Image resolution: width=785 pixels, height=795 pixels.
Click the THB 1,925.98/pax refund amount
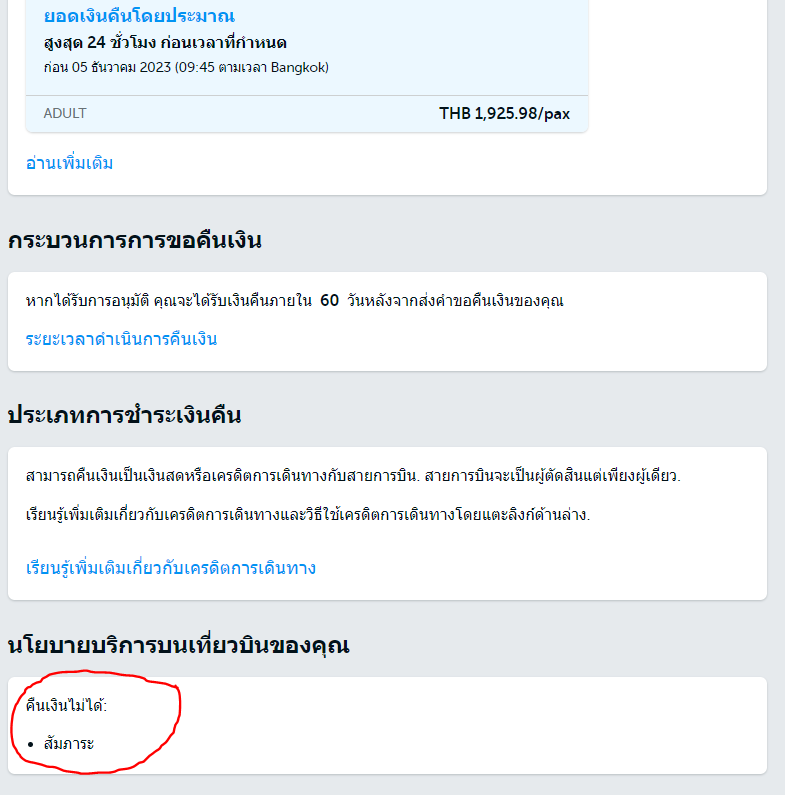tap(505, 114)
